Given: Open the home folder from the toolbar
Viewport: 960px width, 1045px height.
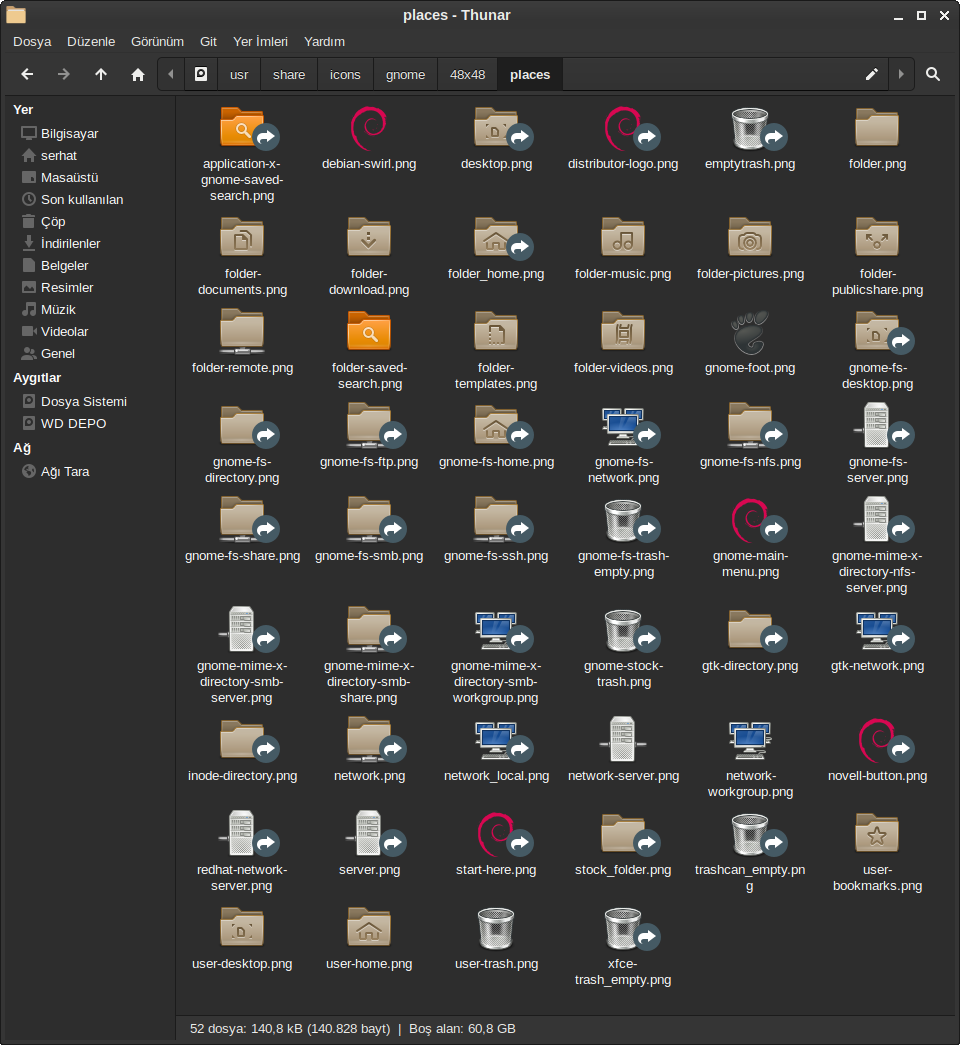Looking at the screenshot, I should pyautogui.click(x=138, y=74).
